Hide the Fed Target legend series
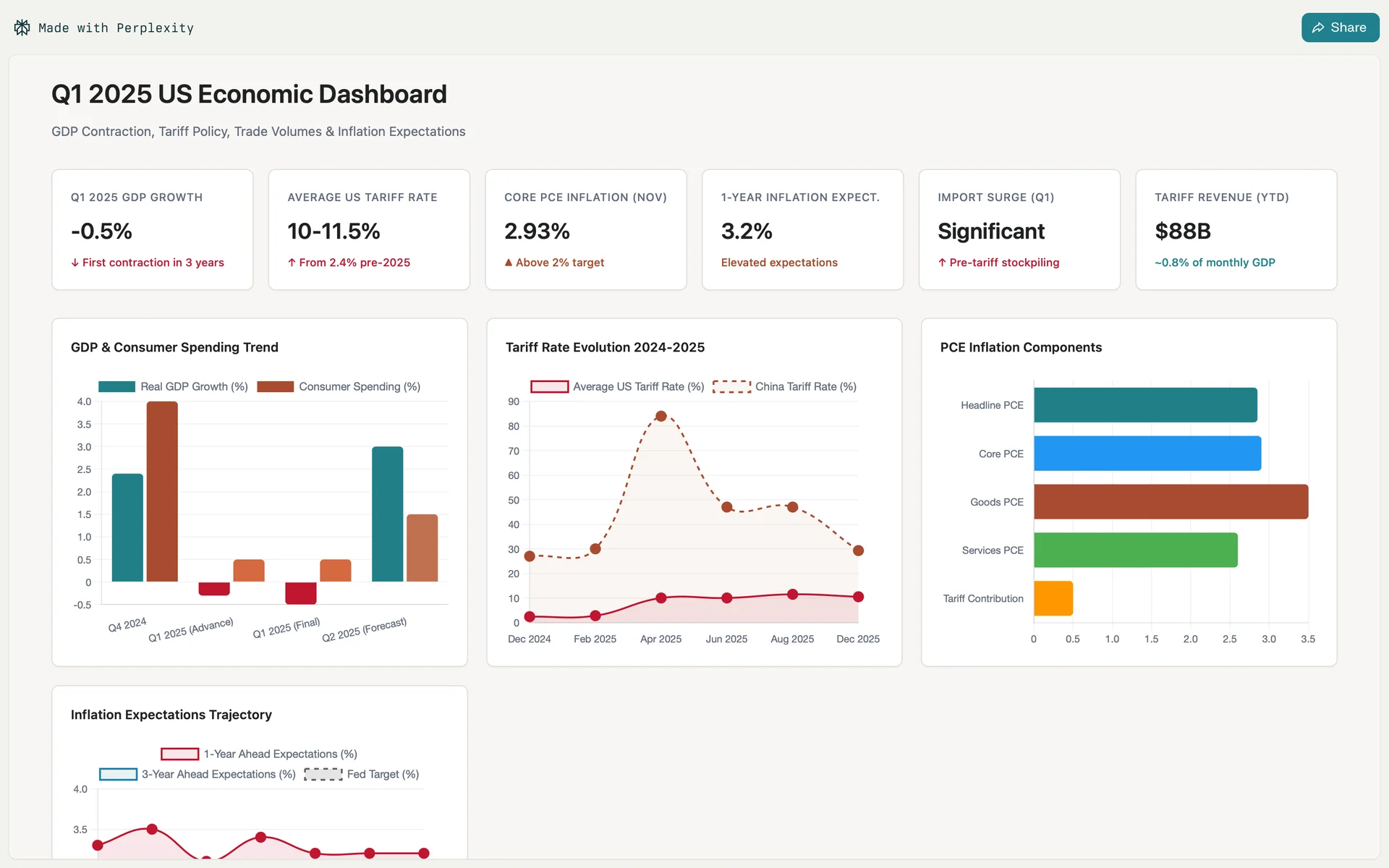Viewport: 1389px width, 868px height. tap(323, 775)
